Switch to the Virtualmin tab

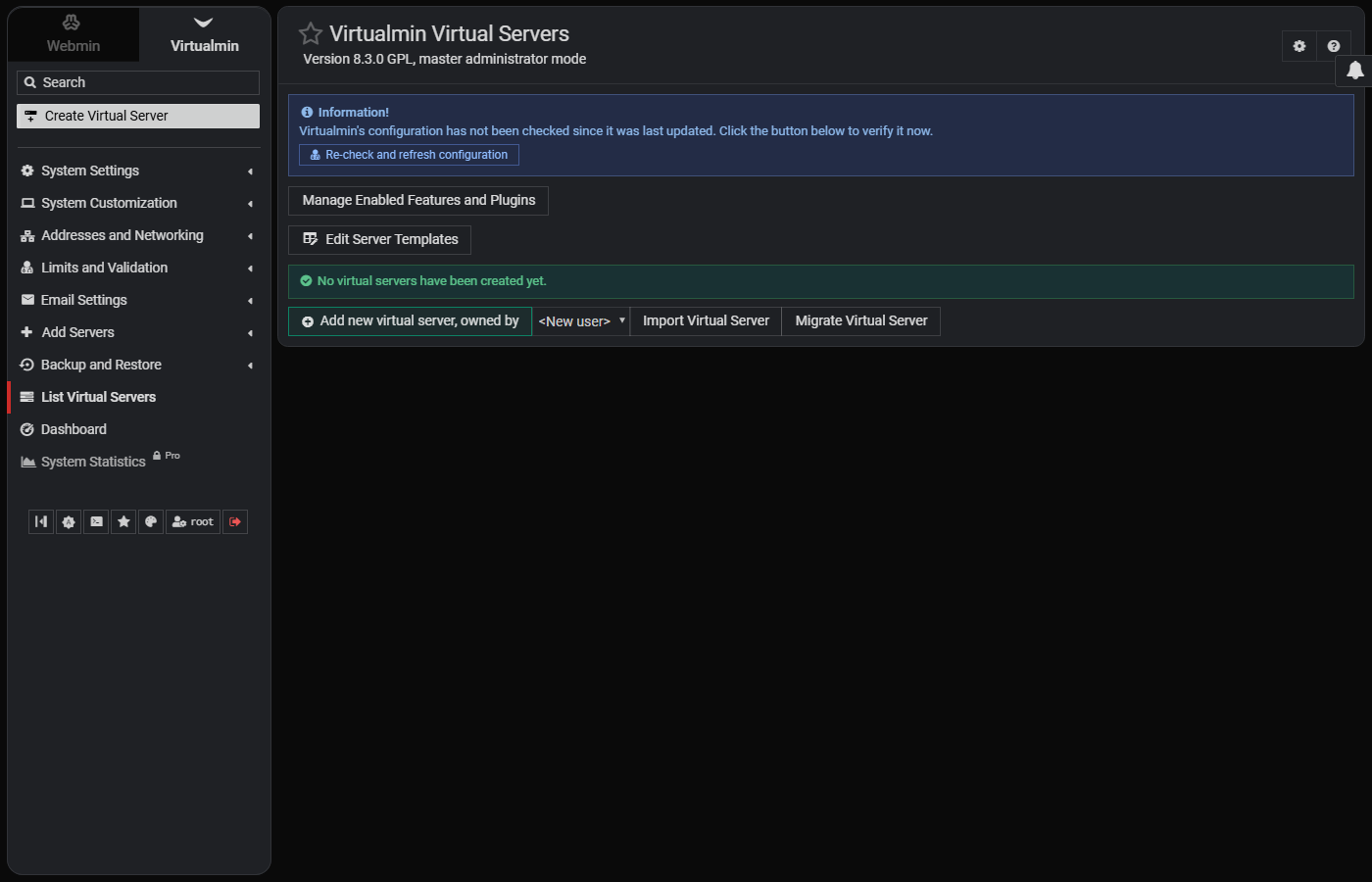click(x=205, y=34)
